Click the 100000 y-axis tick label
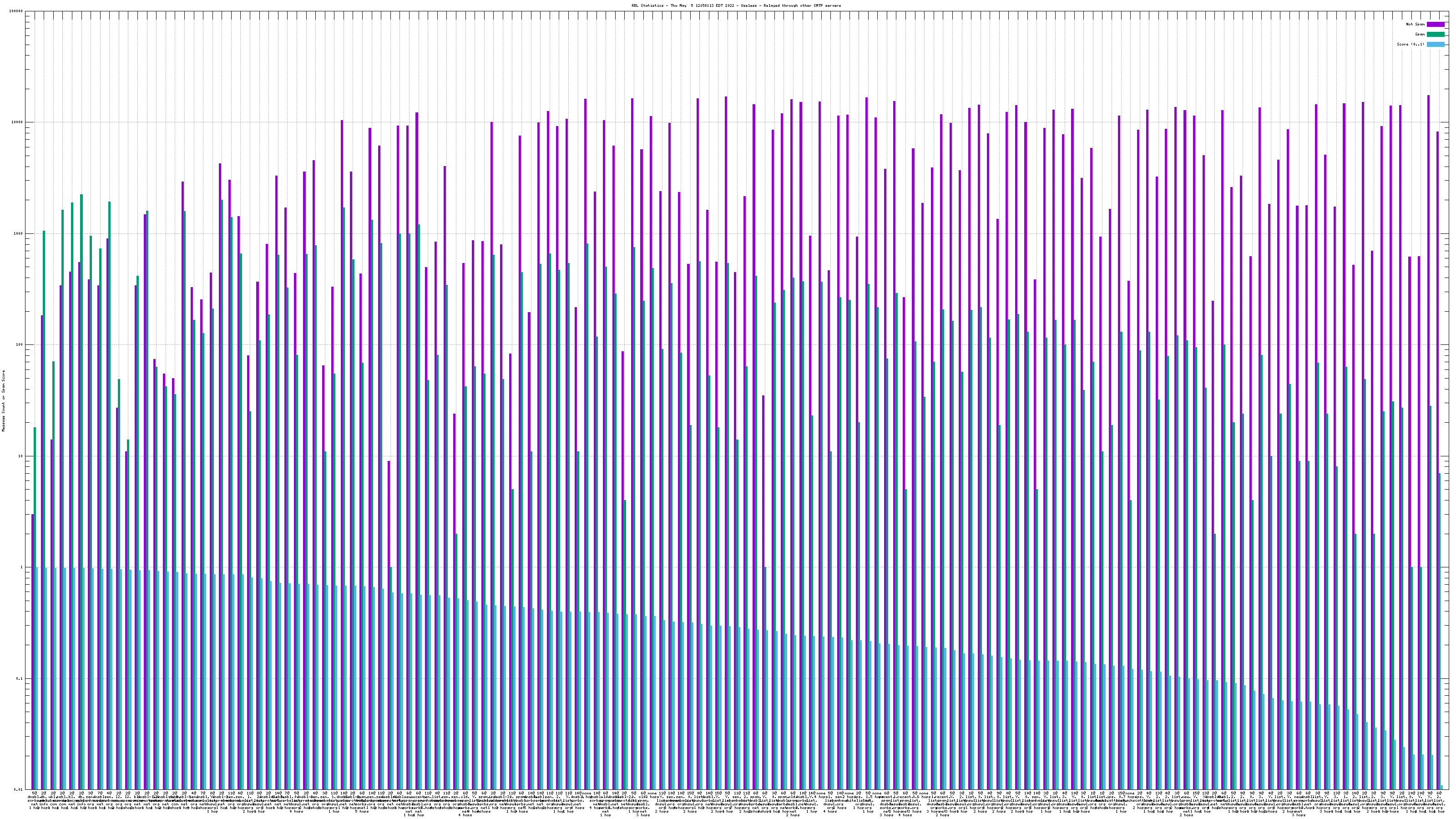Image resolution: width=1456 pixels, height=819 pixels. point(16,11)
